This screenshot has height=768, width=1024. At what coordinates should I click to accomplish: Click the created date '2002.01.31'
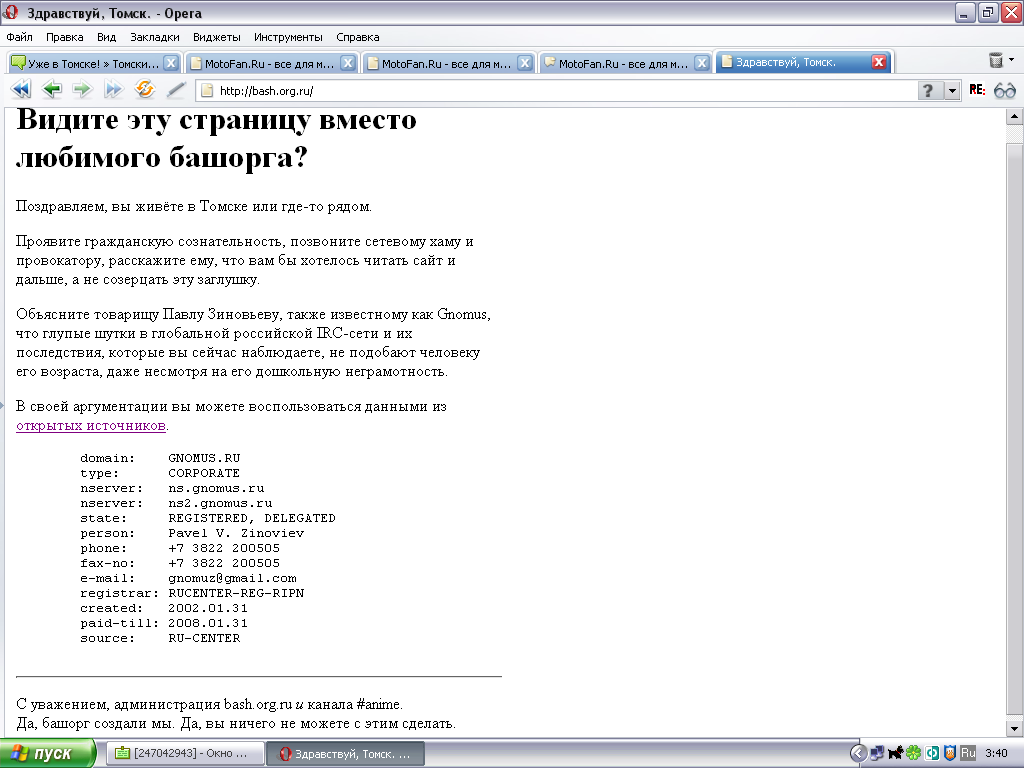[x=208, y=609]
